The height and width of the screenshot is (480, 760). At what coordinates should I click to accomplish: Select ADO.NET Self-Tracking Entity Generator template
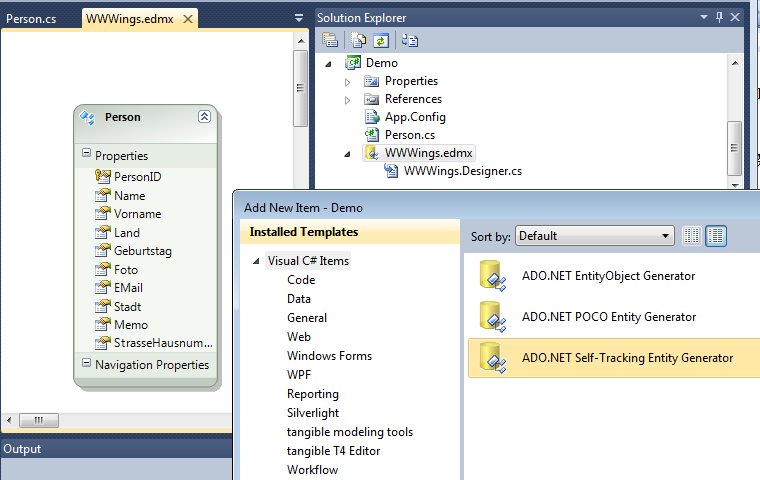[627, 357]
